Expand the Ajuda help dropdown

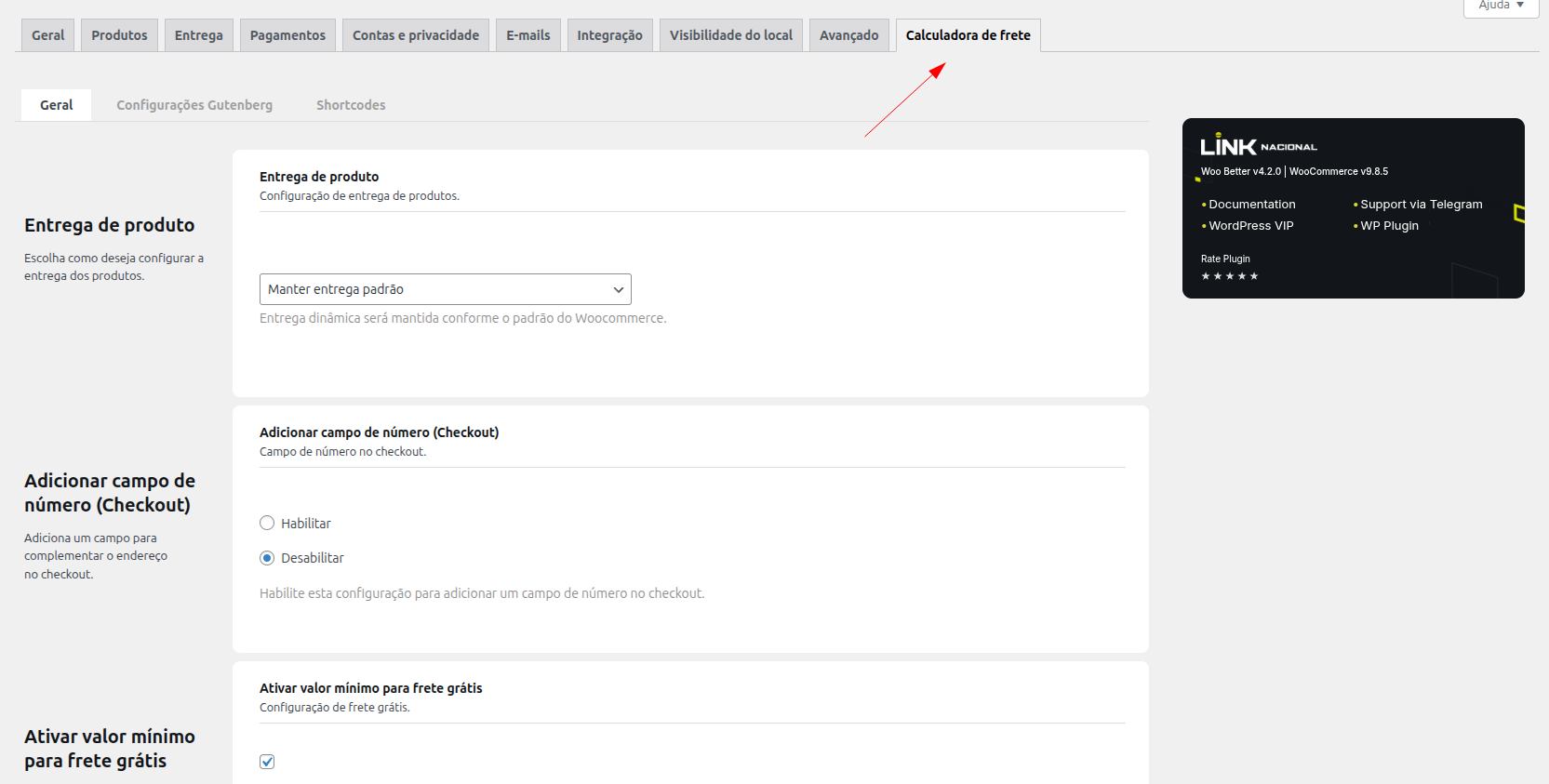1501,7
